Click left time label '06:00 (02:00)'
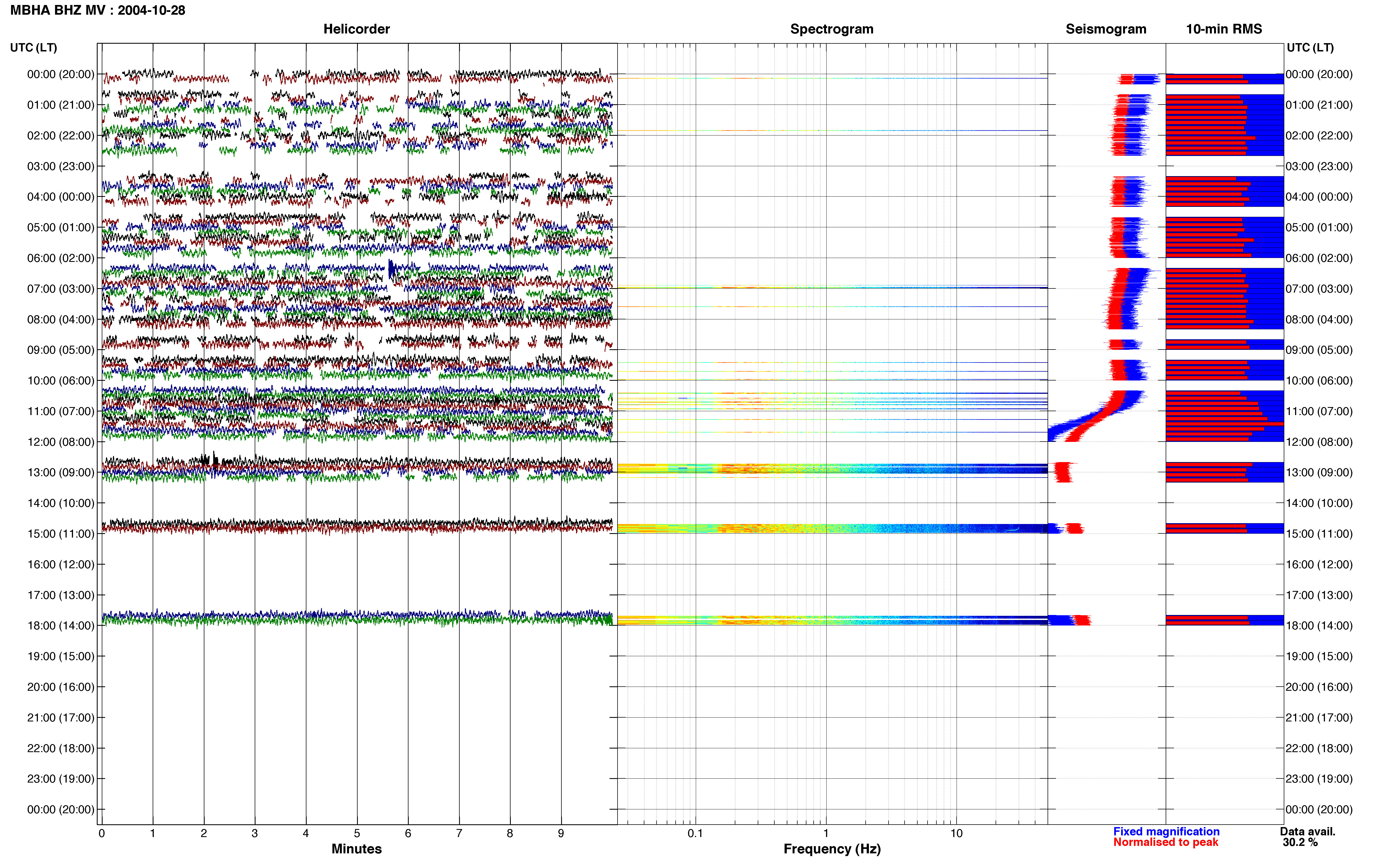This screenshot has height=868, width=1388. tap(61, 258)
